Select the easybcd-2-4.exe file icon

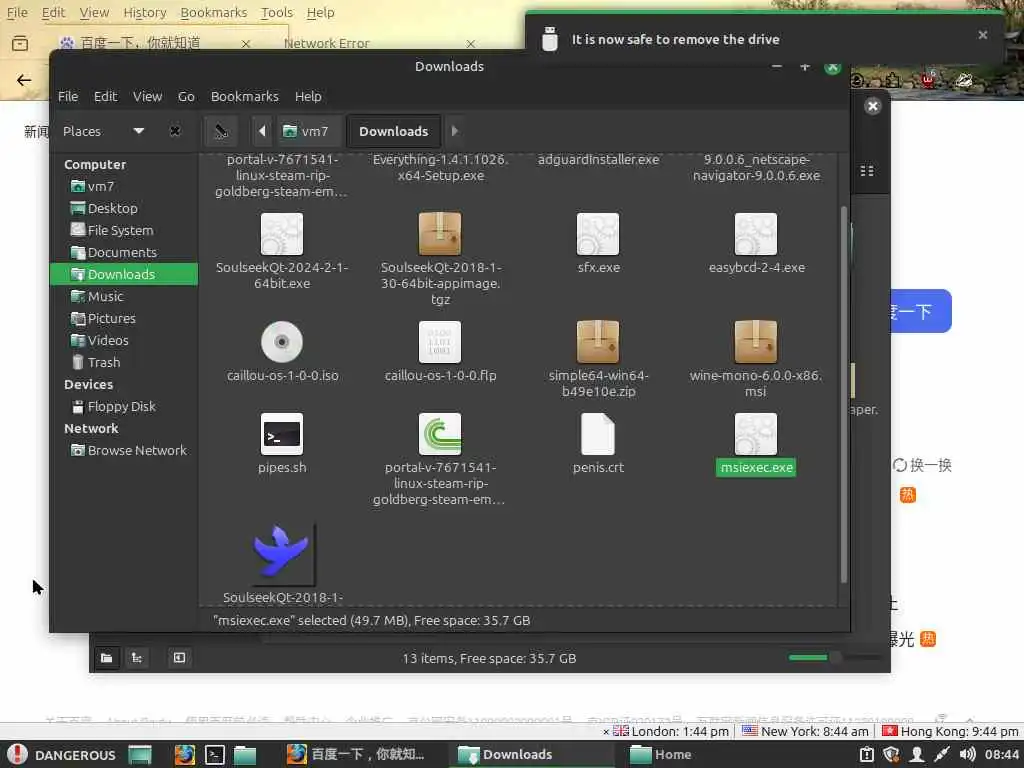[756, 234]
